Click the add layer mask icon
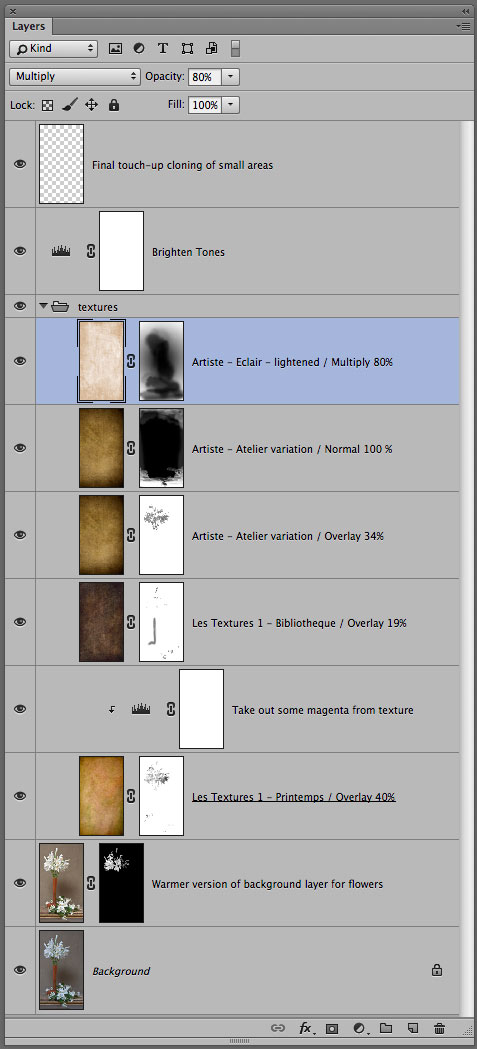Viewport: 477px width, 1049px height. [332, 1028]
